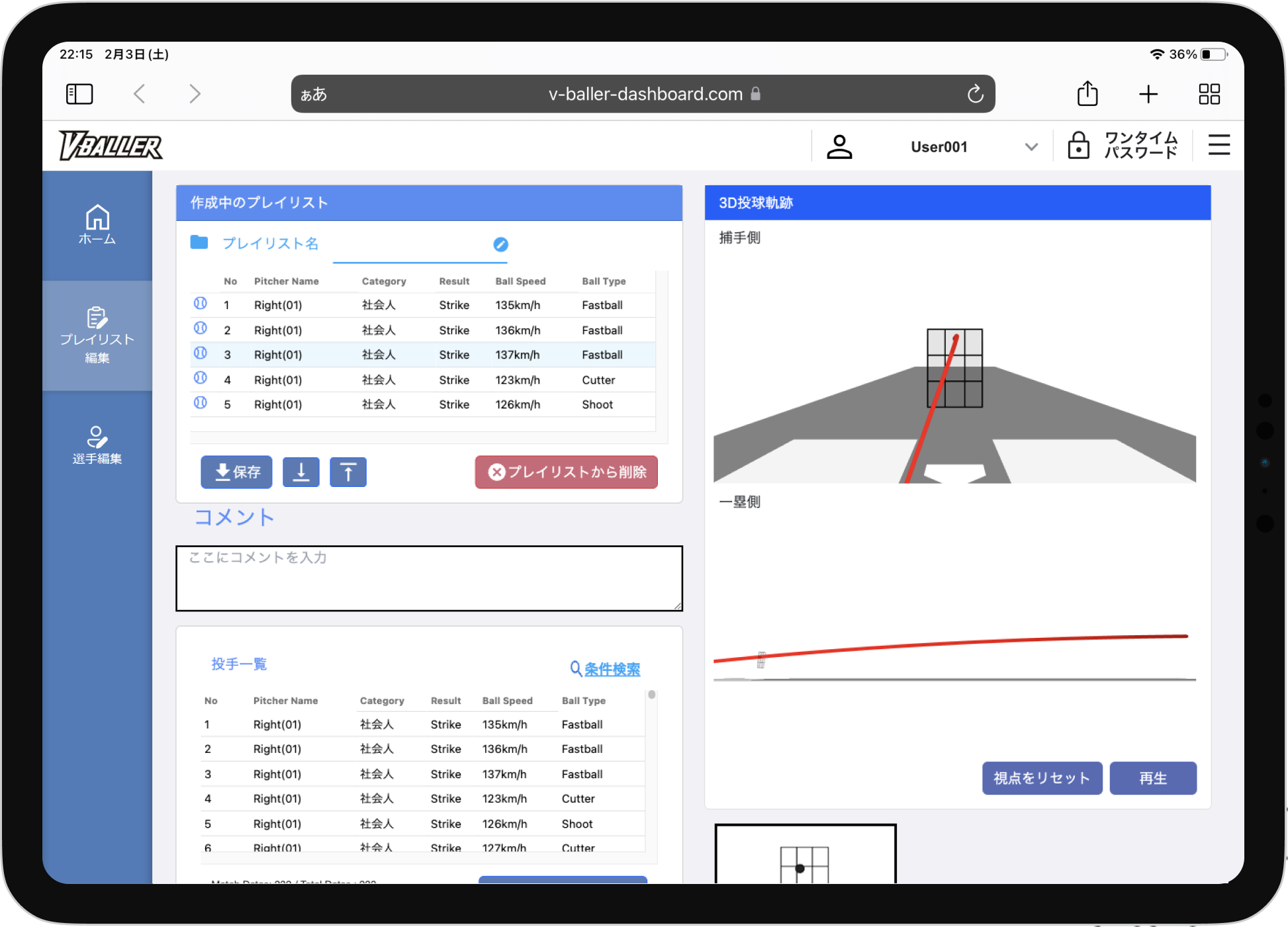Open Safari share sheet icon
This screenshot has width=1288, height=927.
[x=1087, y=93]
